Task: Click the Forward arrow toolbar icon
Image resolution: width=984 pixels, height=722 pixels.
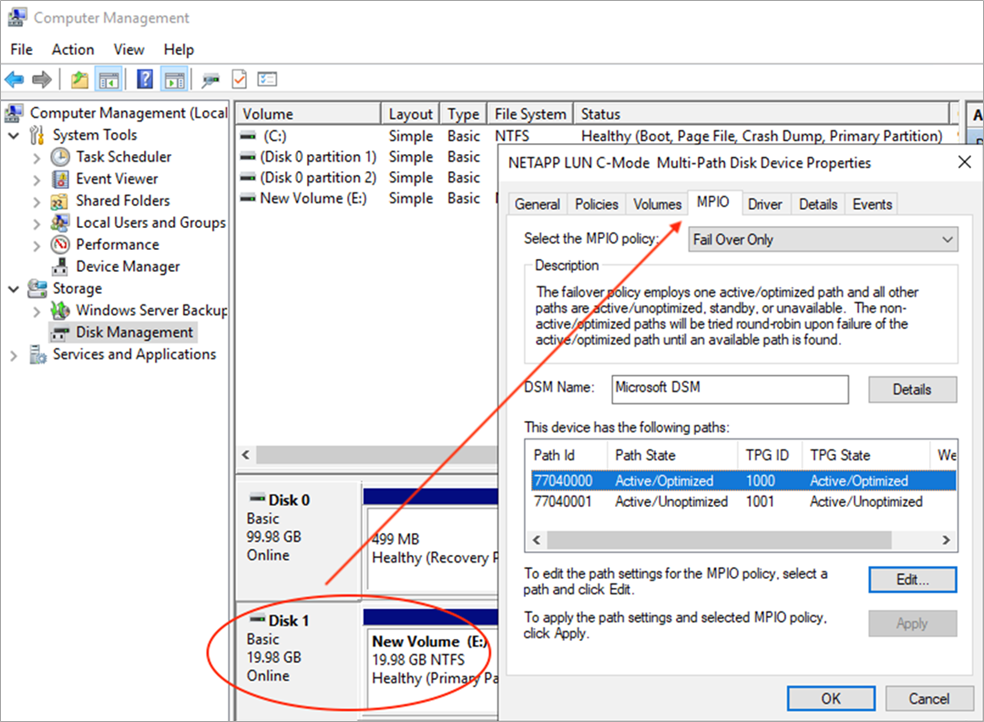Action: point(41,80)
